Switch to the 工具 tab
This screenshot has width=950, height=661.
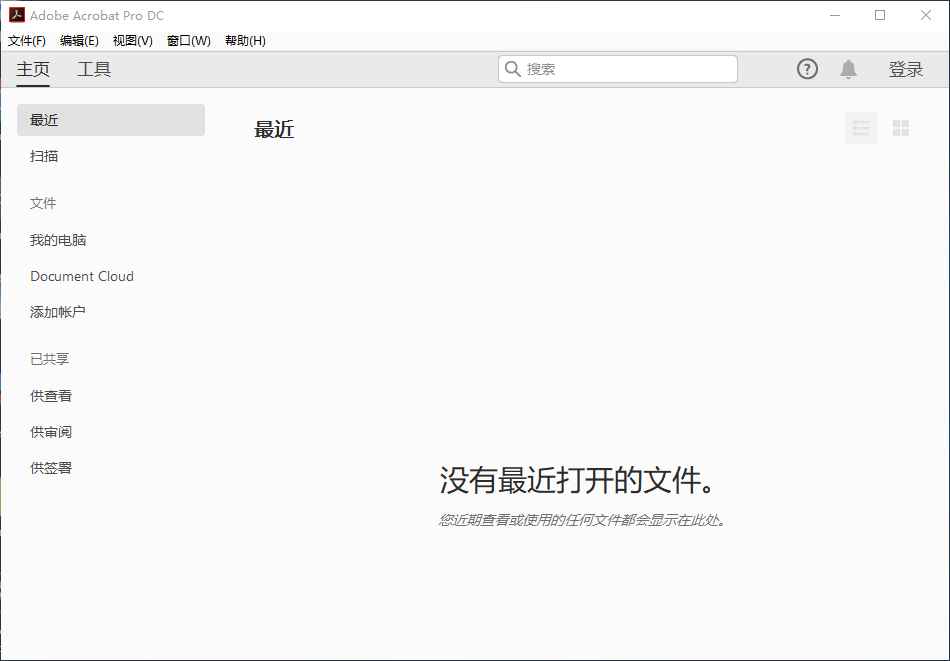click(x=94, y=69)
